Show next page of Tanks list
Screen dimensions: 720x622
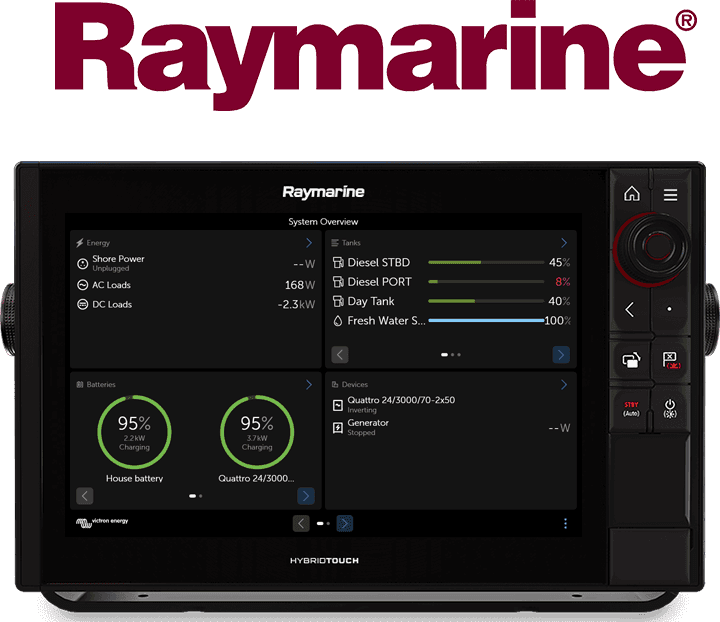561,355
